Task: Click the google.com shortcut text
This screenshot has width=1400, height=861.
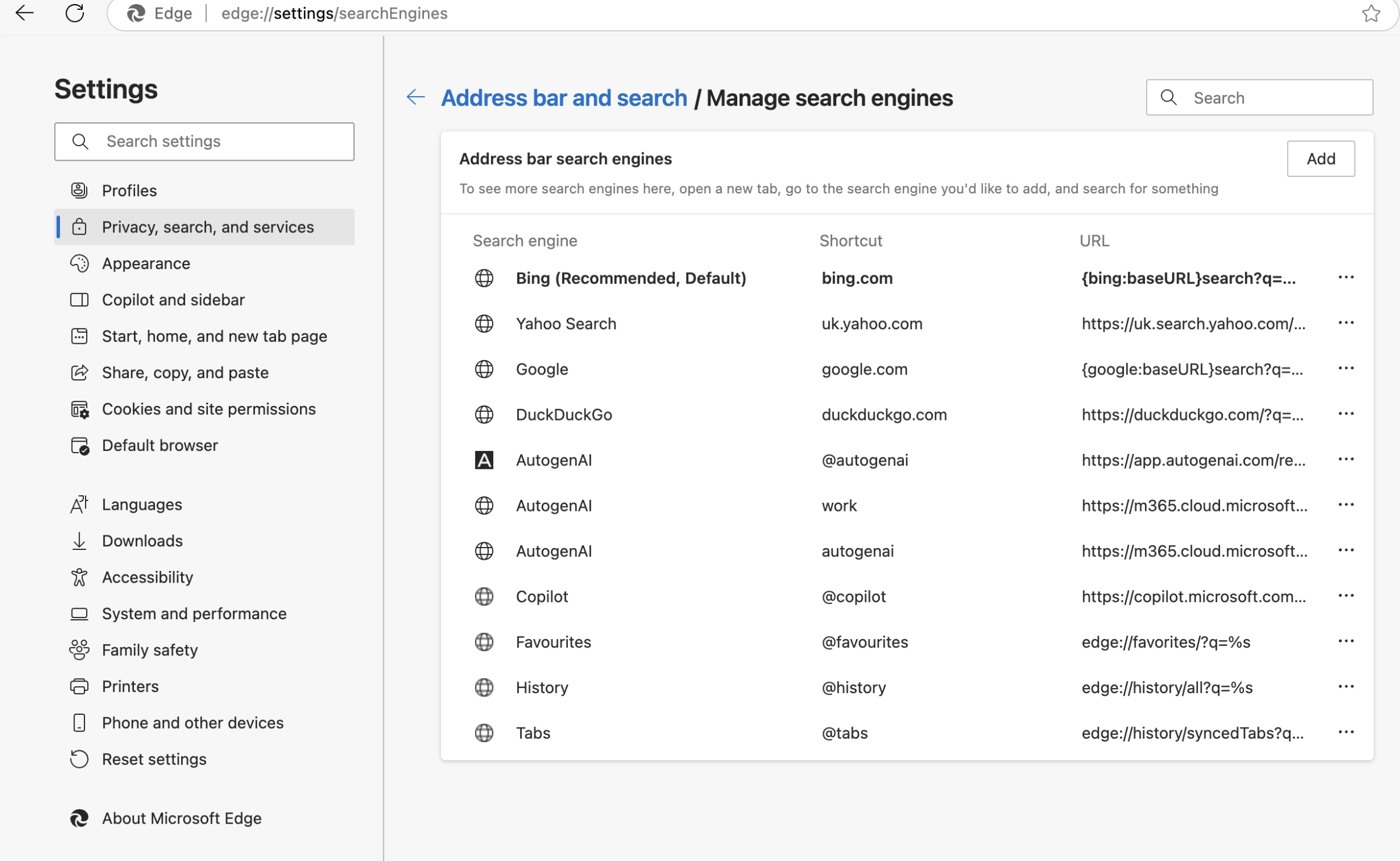Action: pos(864,369)
